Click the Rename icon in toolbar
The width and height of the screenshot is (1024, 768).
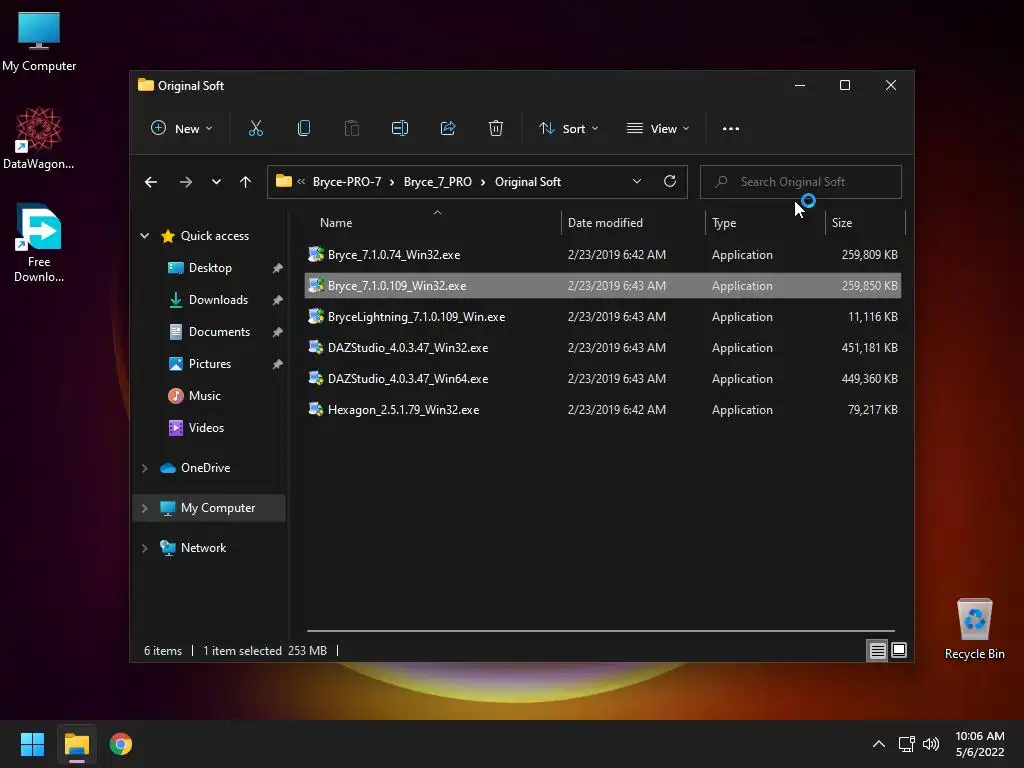click(x=400, y=129)
